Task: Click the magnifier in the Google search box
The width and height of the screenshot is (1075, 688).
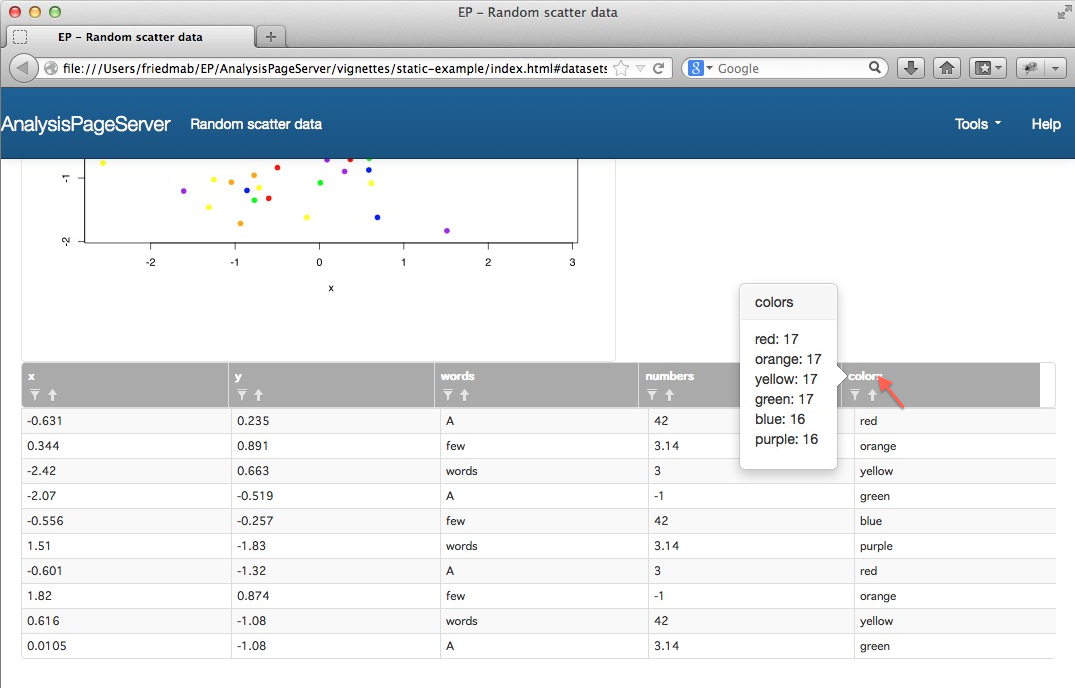Action: pos(874,68)
